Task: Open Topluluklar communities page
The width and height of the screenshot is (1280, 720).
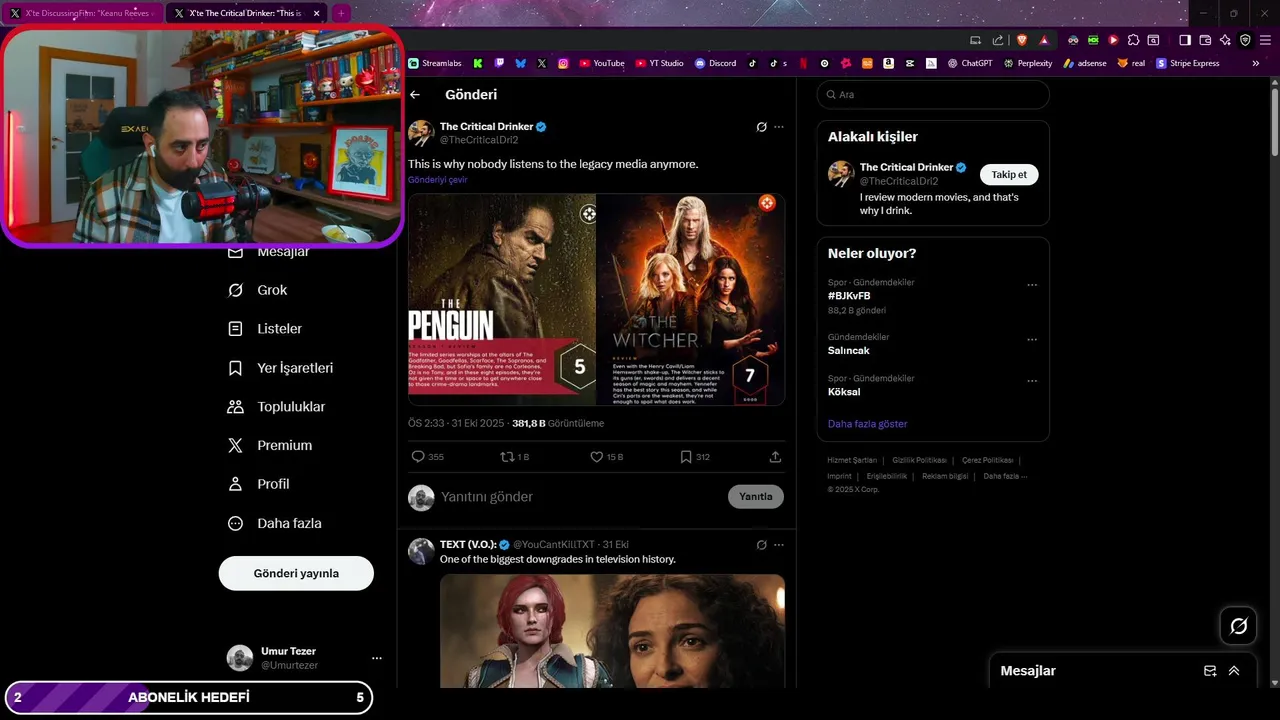Action: 277,407
